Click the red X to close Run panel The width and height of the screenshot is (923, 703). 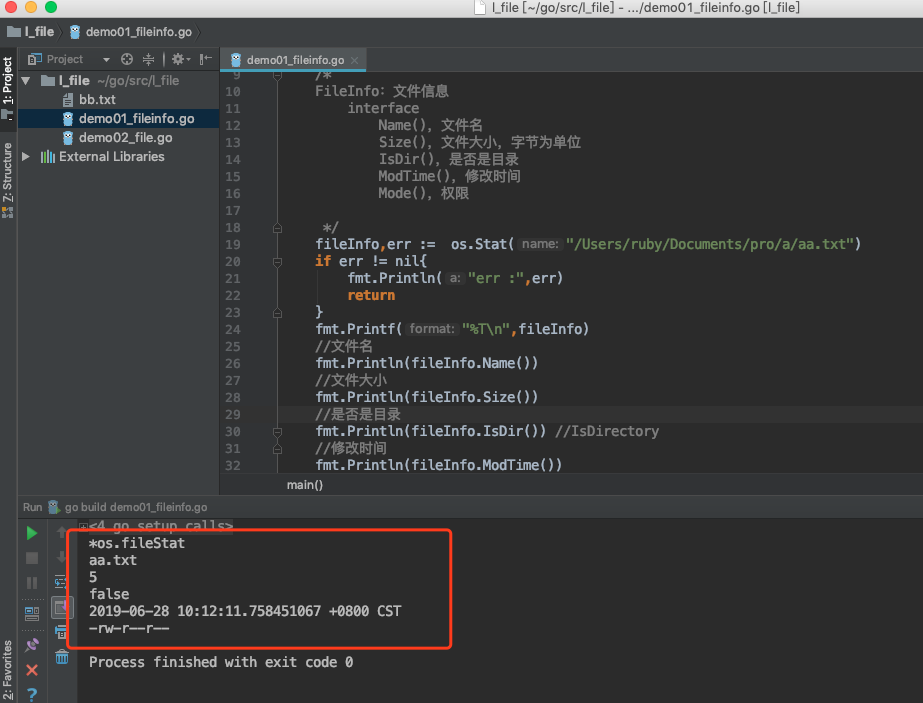32,670
